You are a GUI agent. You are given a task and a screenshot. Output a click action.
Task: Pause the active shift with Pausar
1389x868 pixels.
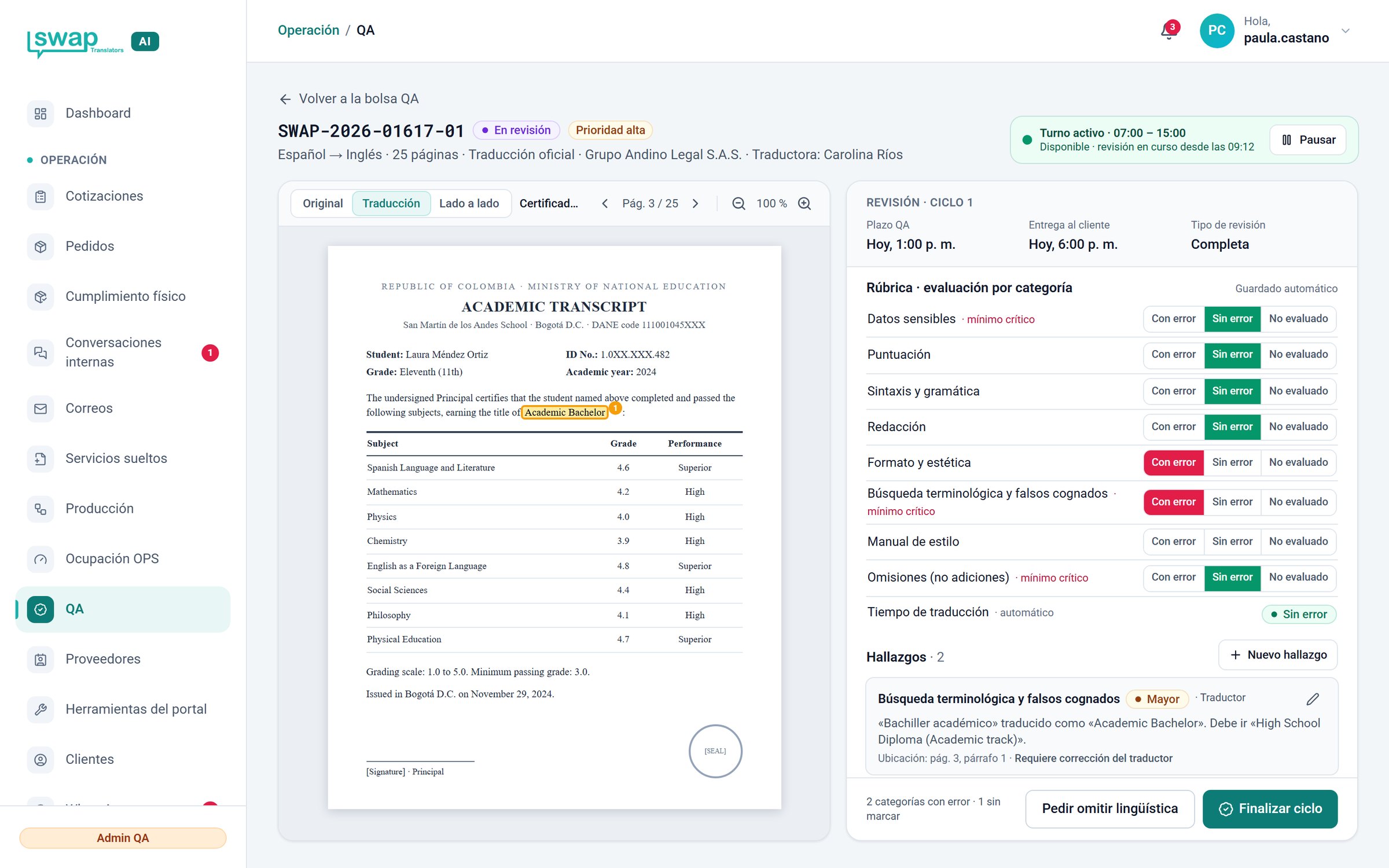pos(1308,140)
